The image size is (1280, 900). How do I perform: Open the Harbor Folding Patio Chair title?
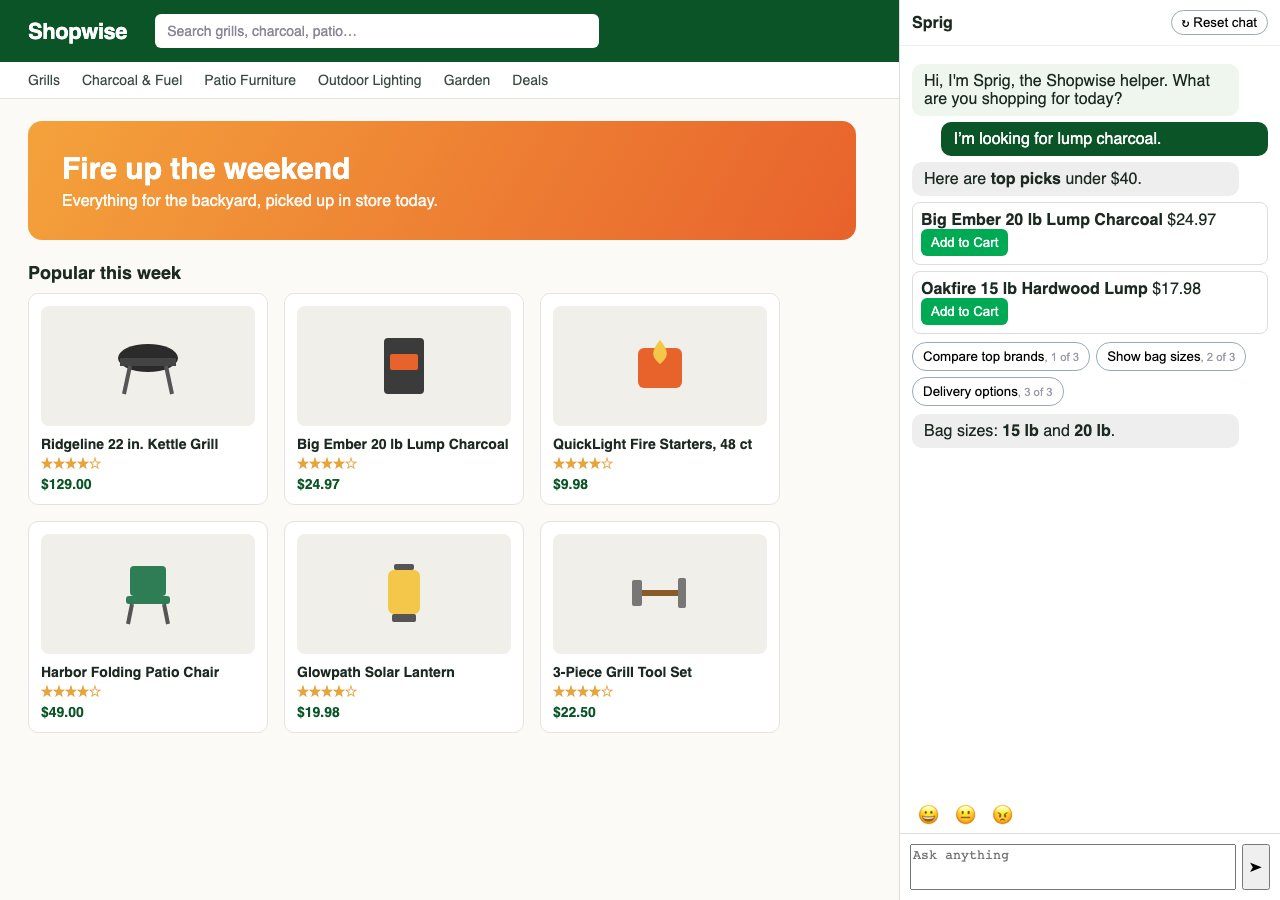point(130,672)
